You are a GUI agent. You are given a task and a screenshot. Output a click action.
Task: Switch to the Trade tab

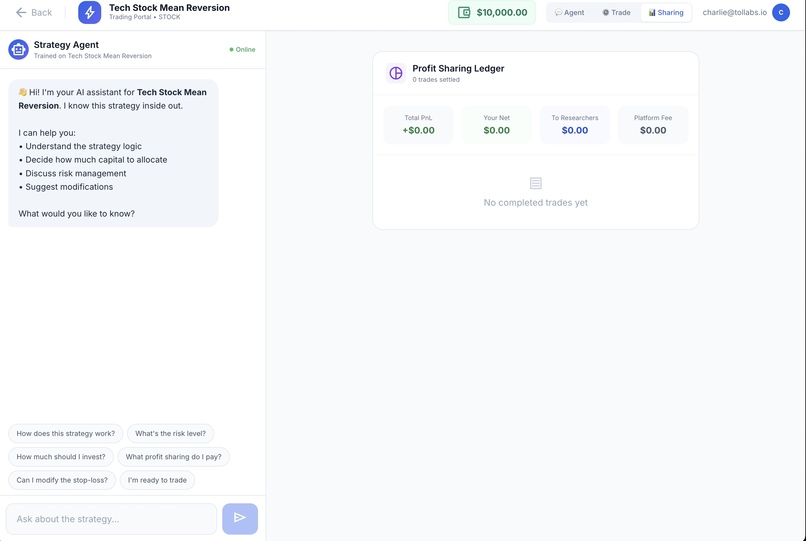point(616,12)
